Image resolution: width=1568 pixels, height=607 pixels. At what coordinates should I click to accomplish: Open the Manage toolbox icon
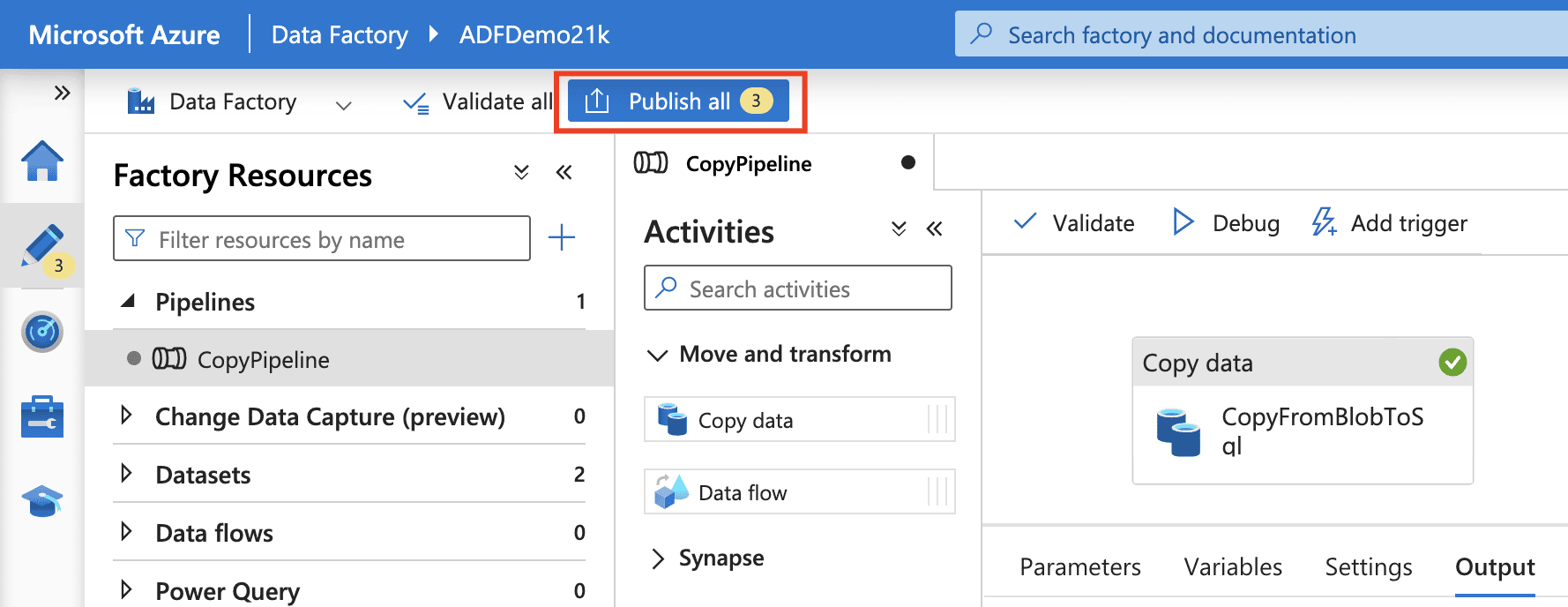pos(41,416)
